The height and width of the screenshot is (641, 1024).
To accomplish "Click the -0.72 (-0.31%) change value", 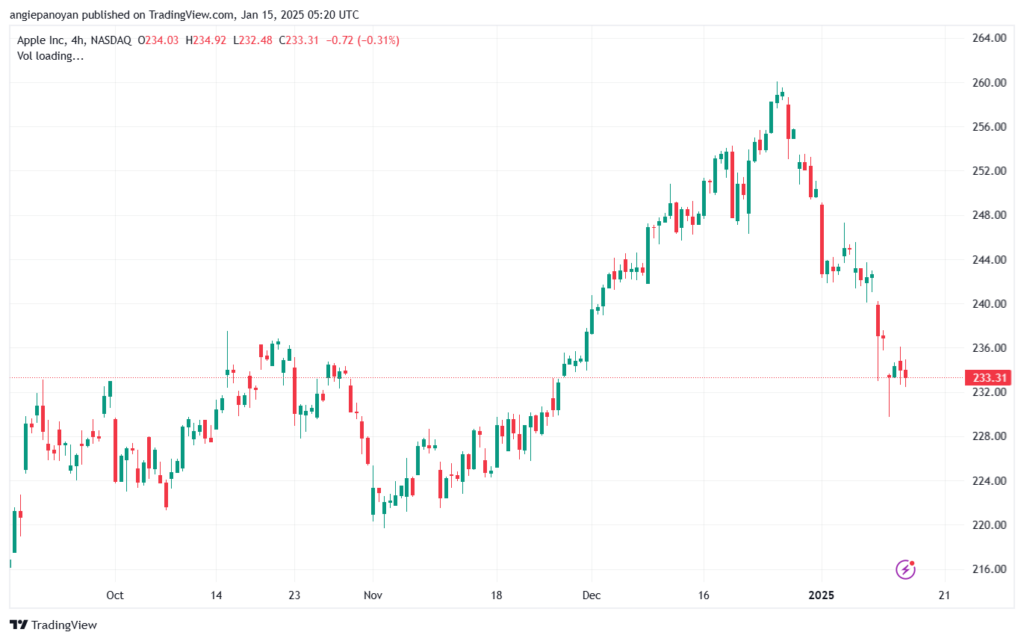I will point(362,40).
